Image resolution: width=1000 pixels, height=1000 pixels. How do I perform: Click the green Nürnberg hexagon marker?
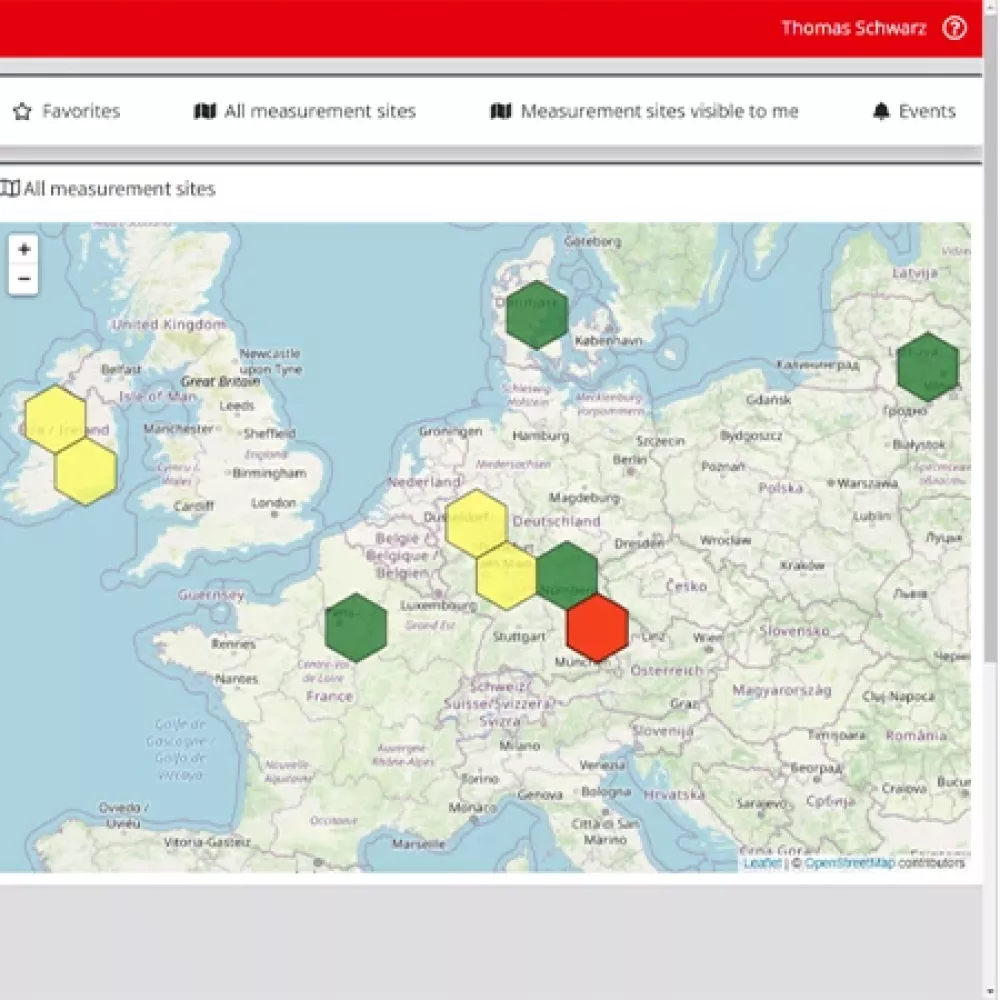coord(568,571)
